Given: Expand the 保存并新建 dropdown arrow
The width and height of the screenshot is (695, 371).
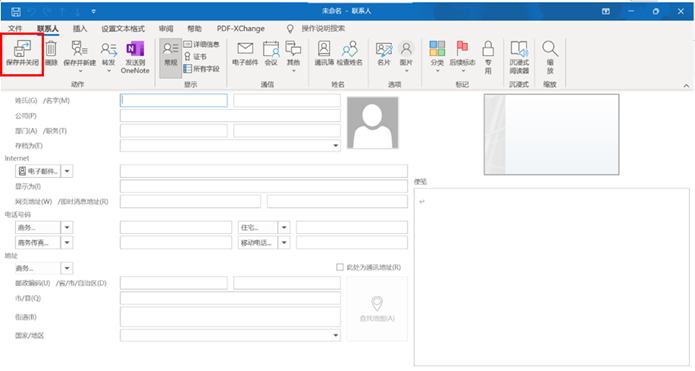Looking at the screenshot, I should tap(80, 71).
